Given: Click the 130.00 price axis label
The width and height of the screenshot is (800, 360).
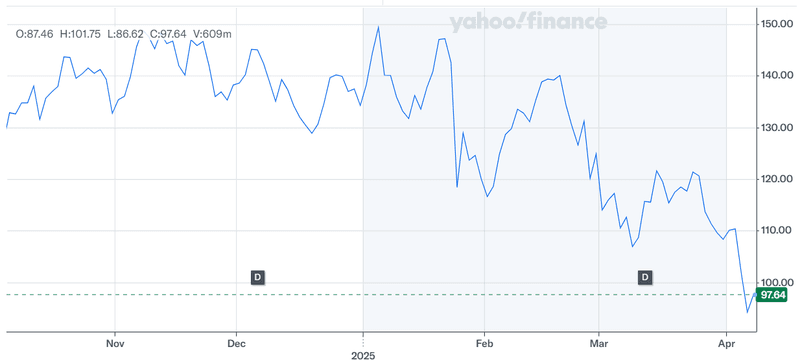Looking at the screenshot, I should click(777, 127).
